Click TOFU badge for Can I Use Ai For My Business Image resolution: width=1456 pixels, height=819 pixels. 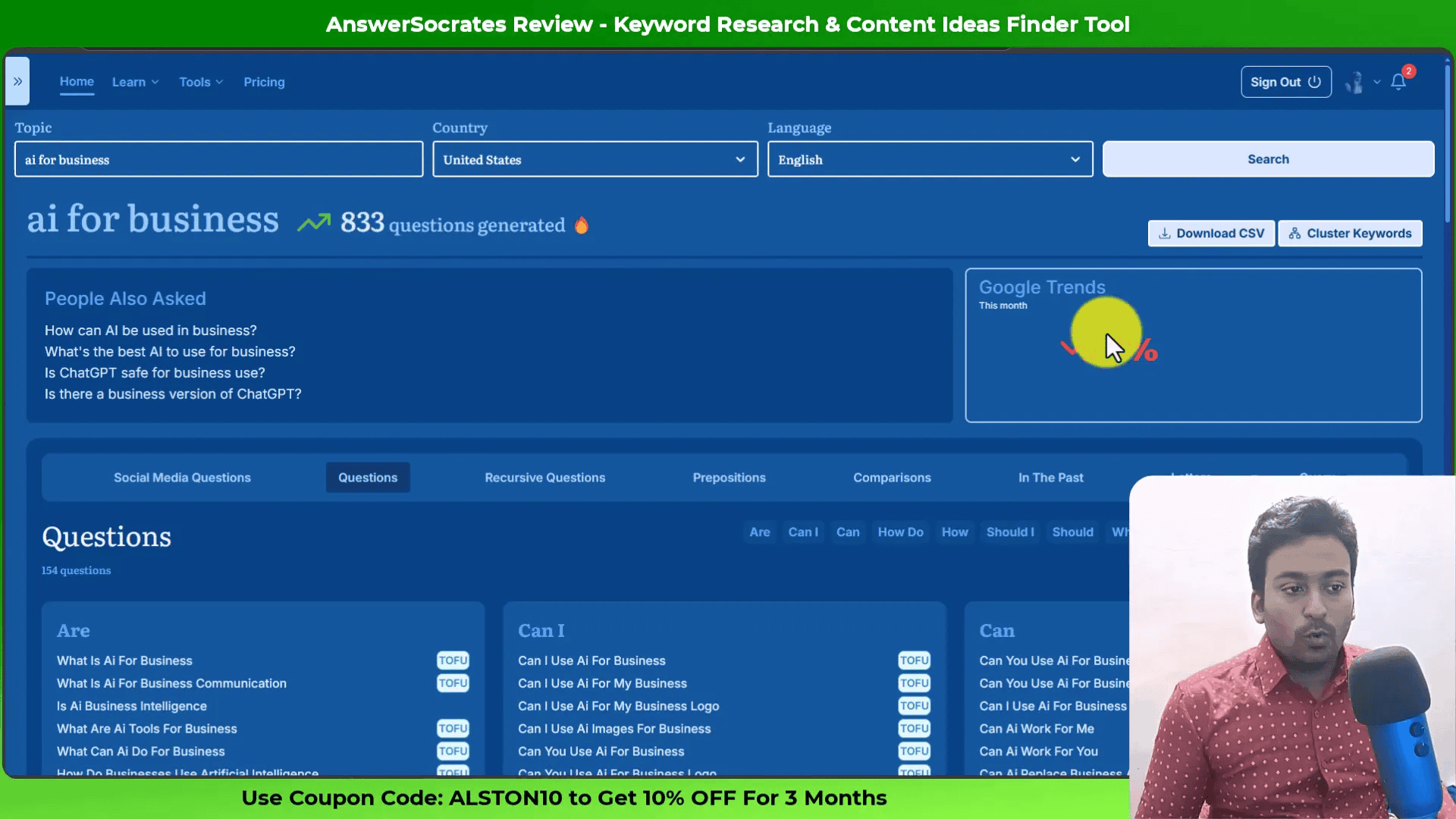(x=915, y=683)
